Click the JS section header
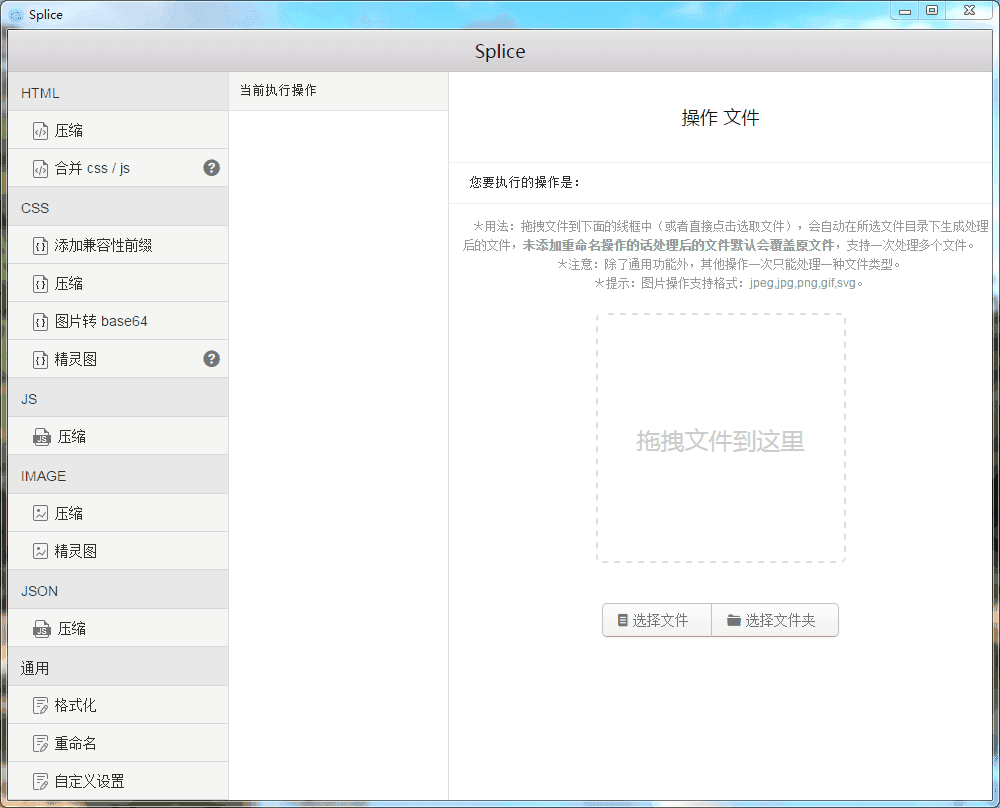 [x=119, y=399]
